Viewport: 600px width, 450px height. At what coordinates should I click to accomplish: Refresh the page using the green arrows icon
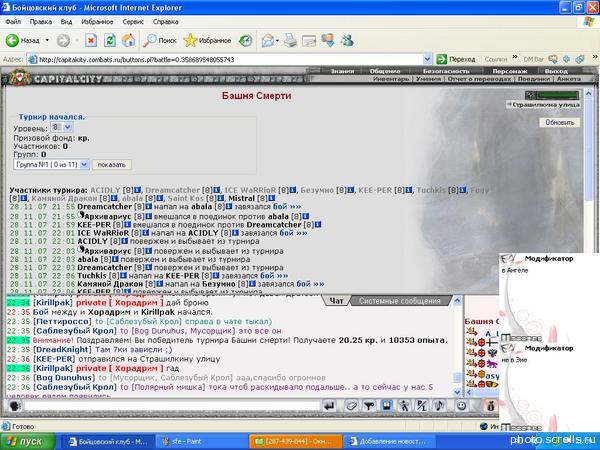click(109, 40)
